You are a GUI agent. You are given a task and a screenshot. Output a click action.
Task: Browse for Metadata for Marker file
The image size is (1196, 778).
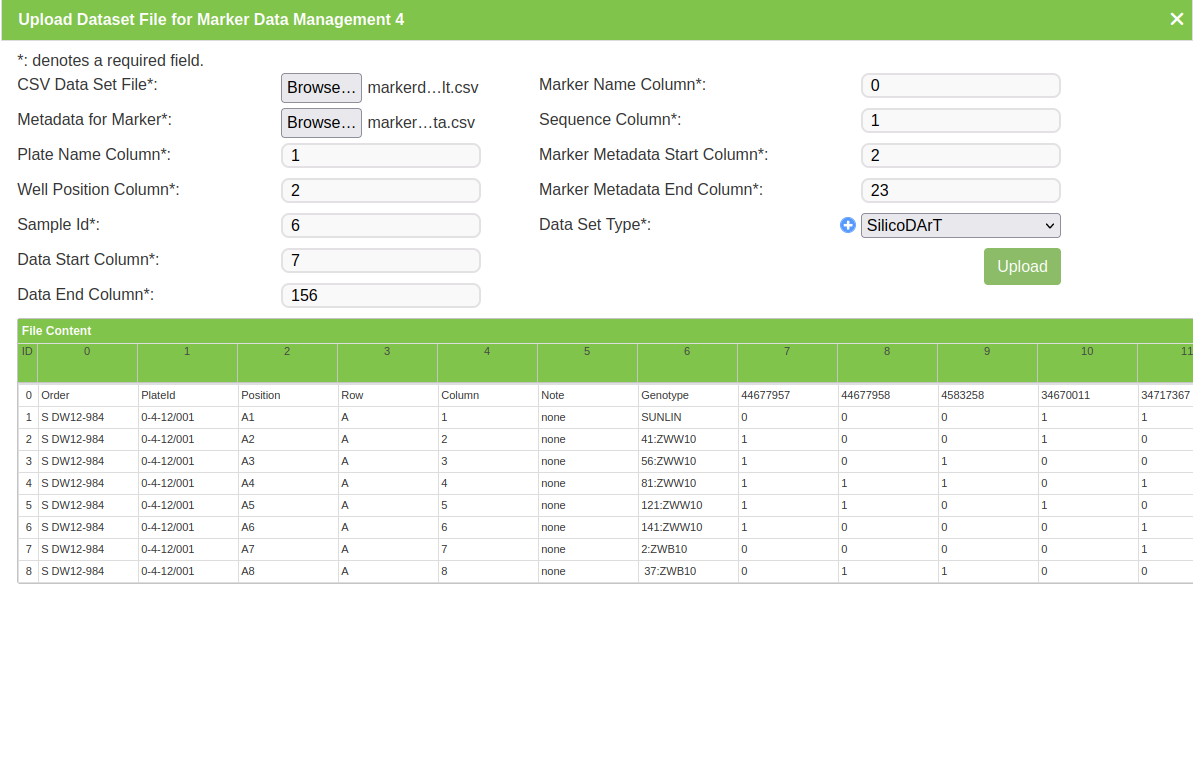[x=321, y=123]
